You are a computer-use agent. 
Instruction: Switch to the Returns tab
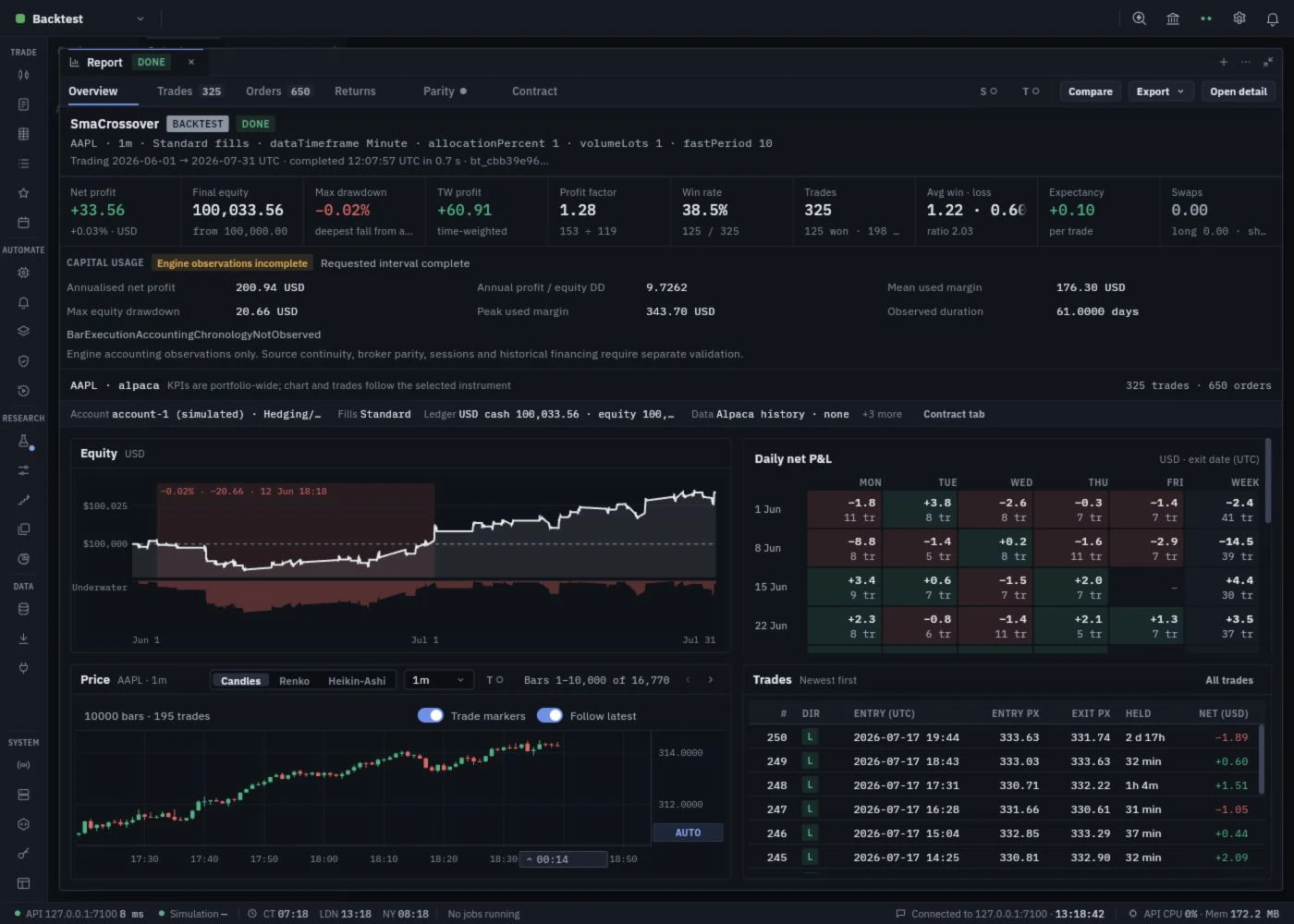(x=355, y=91)
